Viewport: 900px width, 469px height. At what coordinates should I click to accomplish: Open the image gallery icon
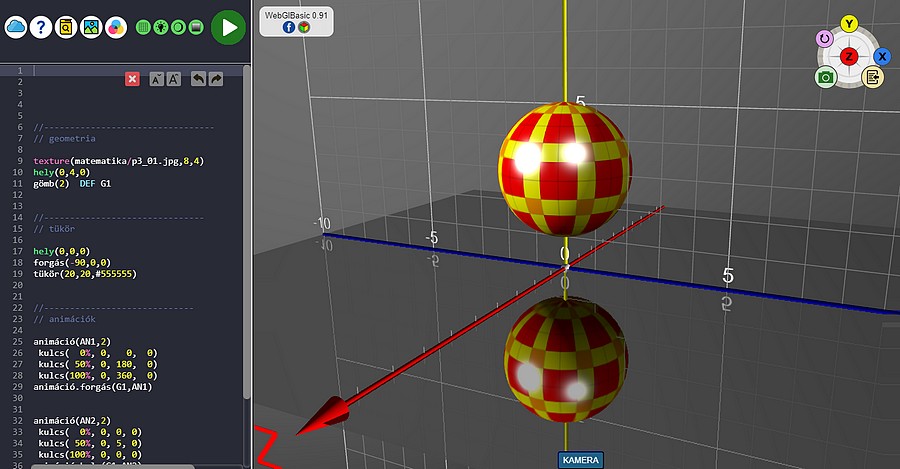pyautogui.click(x=91, y=28)
